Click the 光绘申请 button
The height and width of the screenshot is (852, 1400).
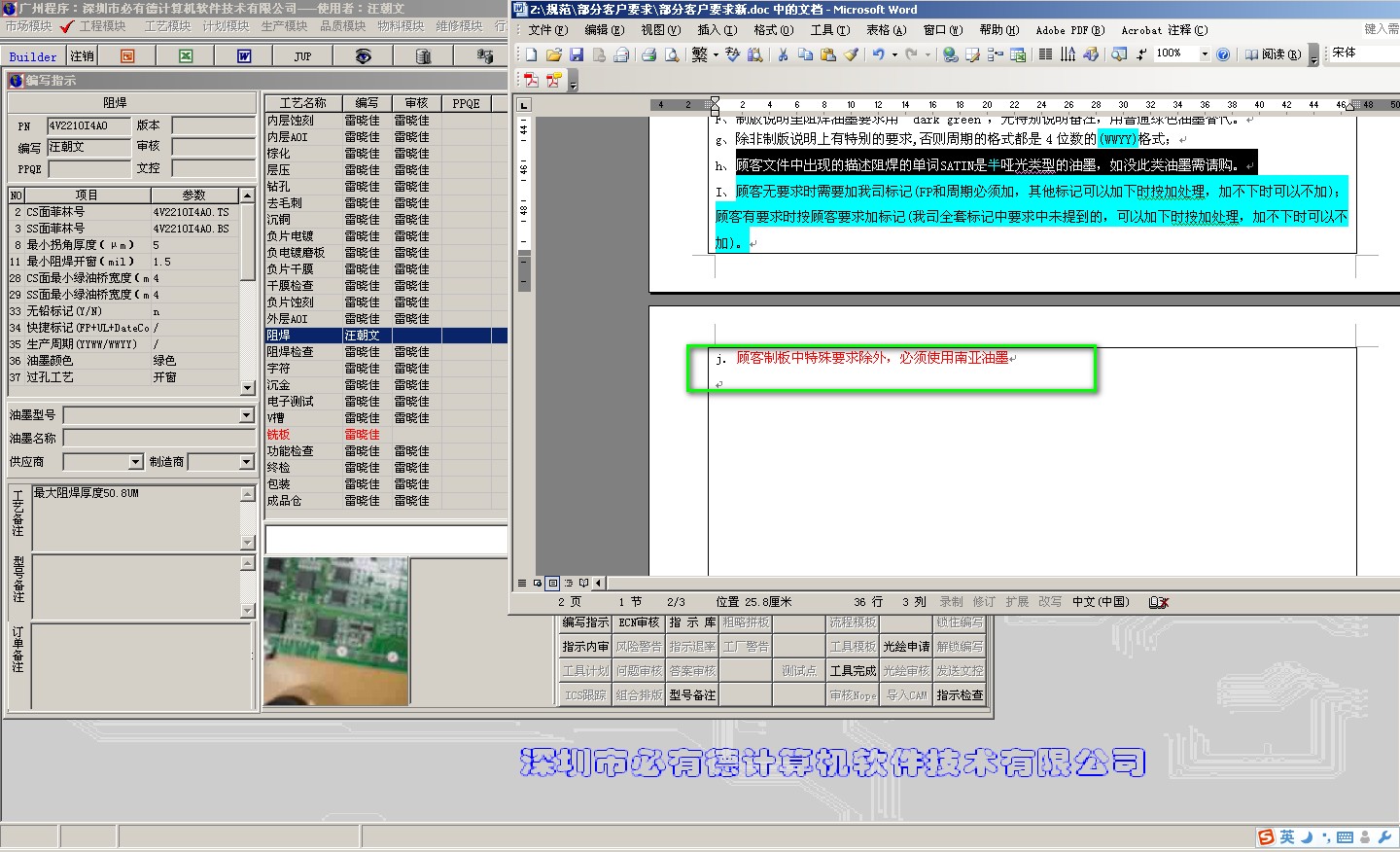click(x=906, y=647)
